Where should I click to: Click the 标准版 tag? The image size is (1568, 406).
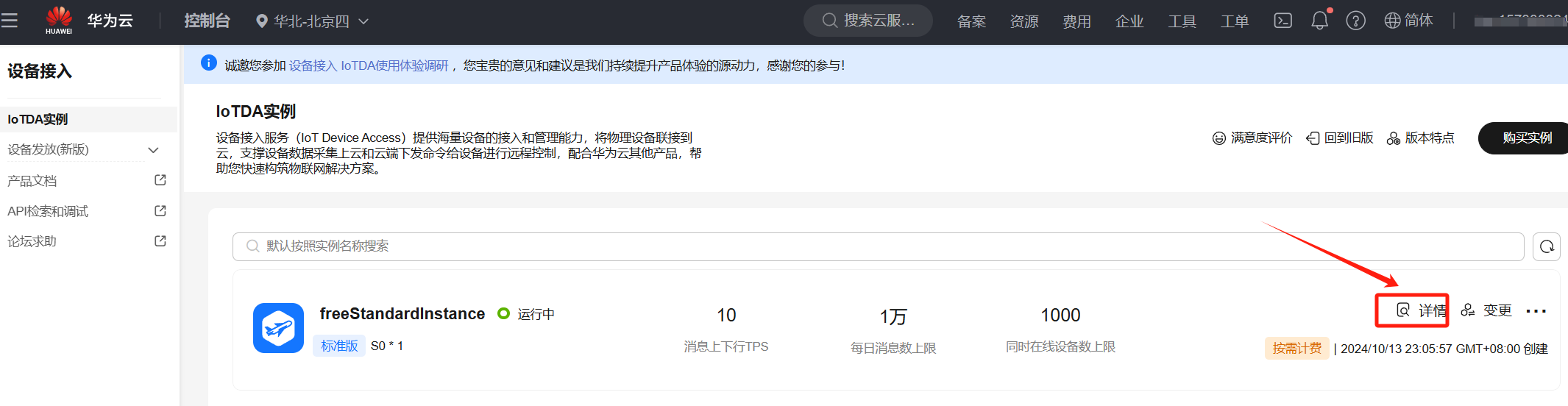point(339,346)
